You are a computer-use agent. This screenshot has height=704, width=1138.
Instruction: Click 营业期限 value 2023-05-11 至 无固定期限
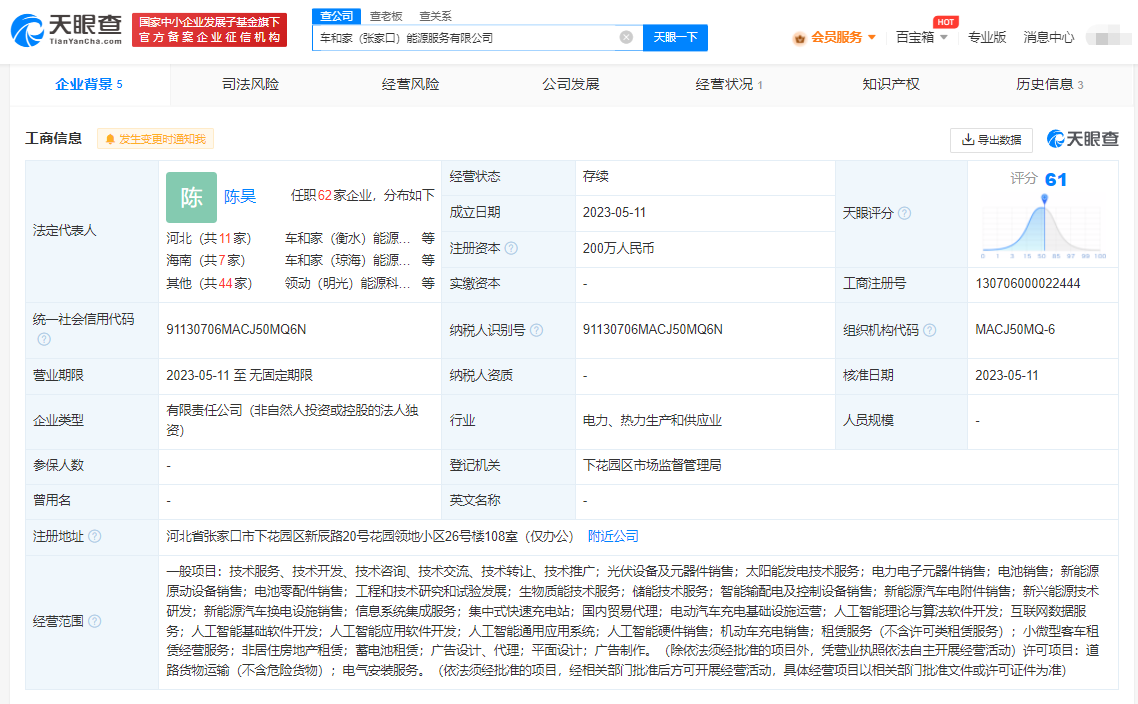point(240,375)
